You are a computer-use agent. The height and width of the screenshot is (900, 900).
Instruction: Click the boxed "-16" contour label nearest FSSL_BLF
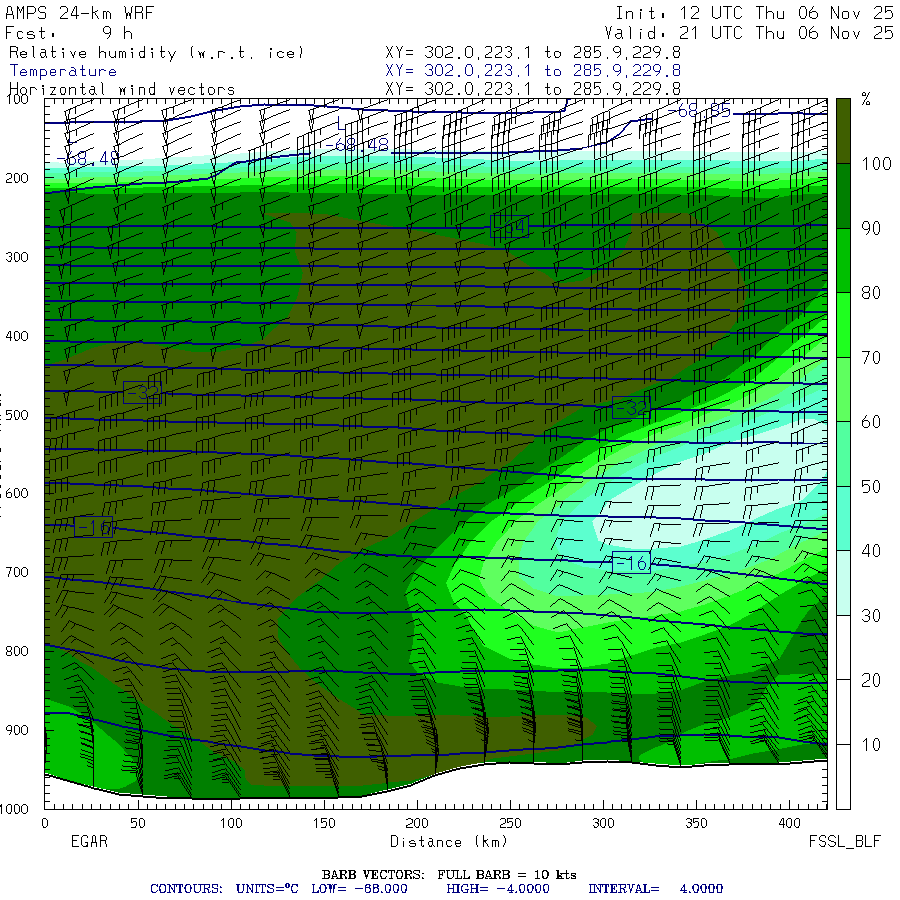point(631,562)
